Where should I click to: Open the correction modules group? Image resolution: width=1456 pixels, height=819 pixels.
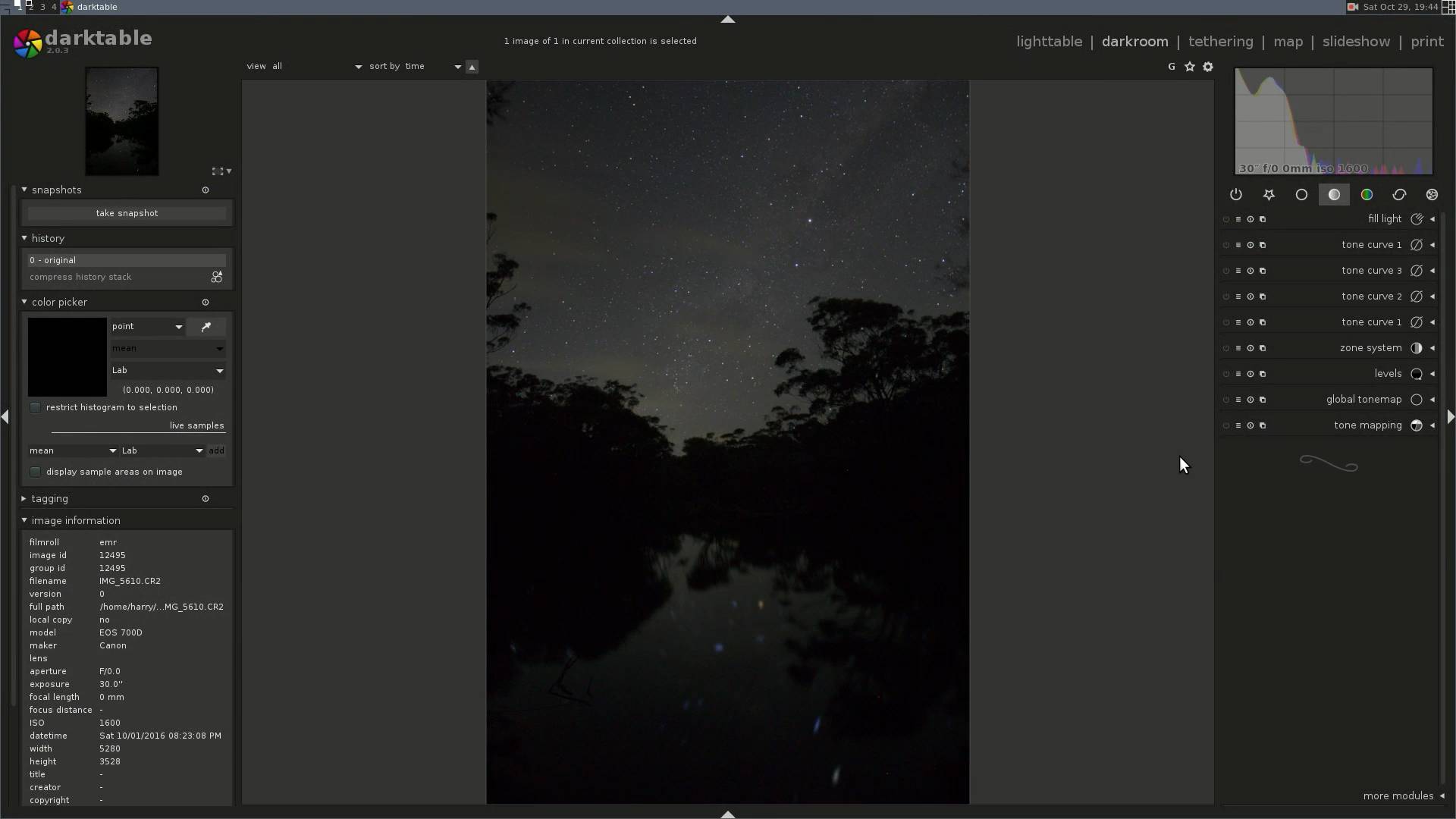pos(1399,195)
